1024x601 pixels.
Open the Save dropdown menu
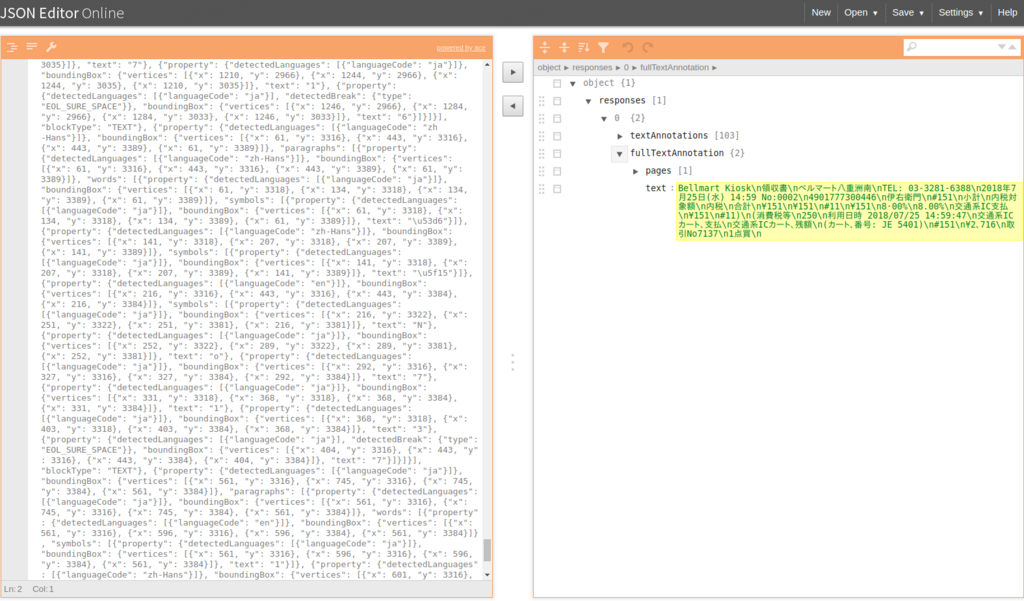pyautogui.click(x=908, y=12)
